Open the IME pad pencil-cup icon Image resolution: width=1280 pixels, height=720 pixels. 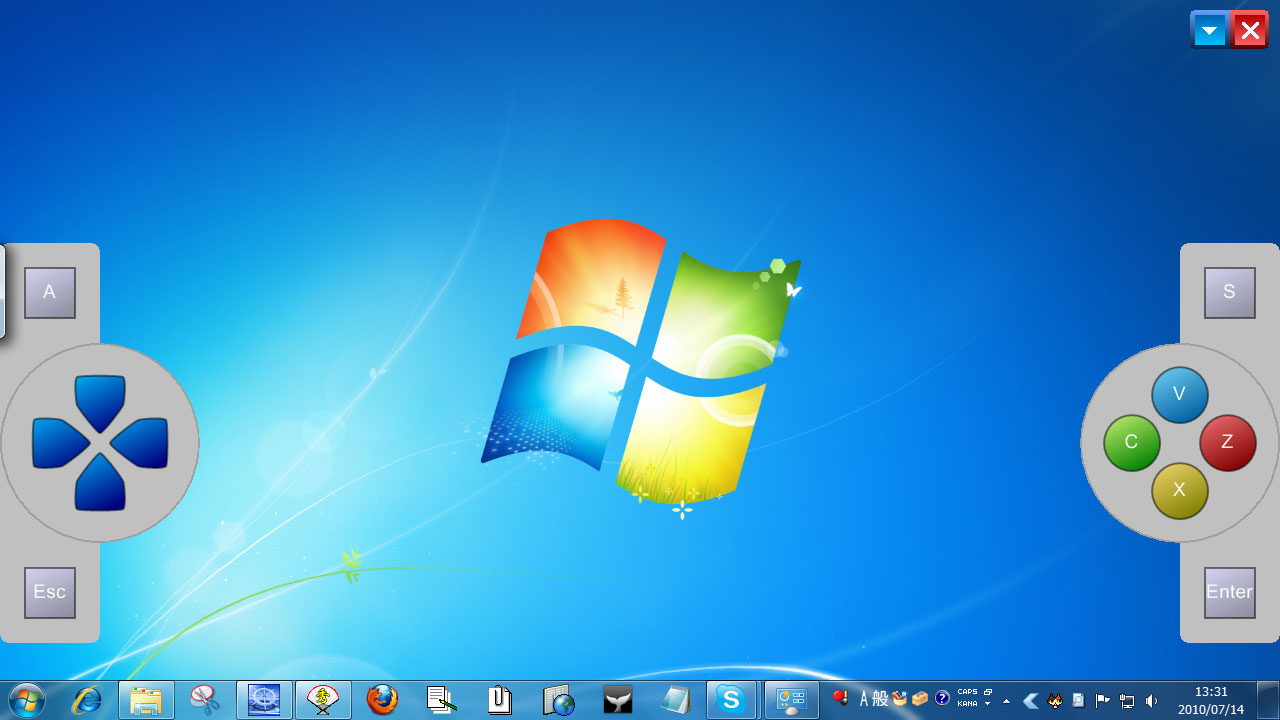tap(900, 699)
